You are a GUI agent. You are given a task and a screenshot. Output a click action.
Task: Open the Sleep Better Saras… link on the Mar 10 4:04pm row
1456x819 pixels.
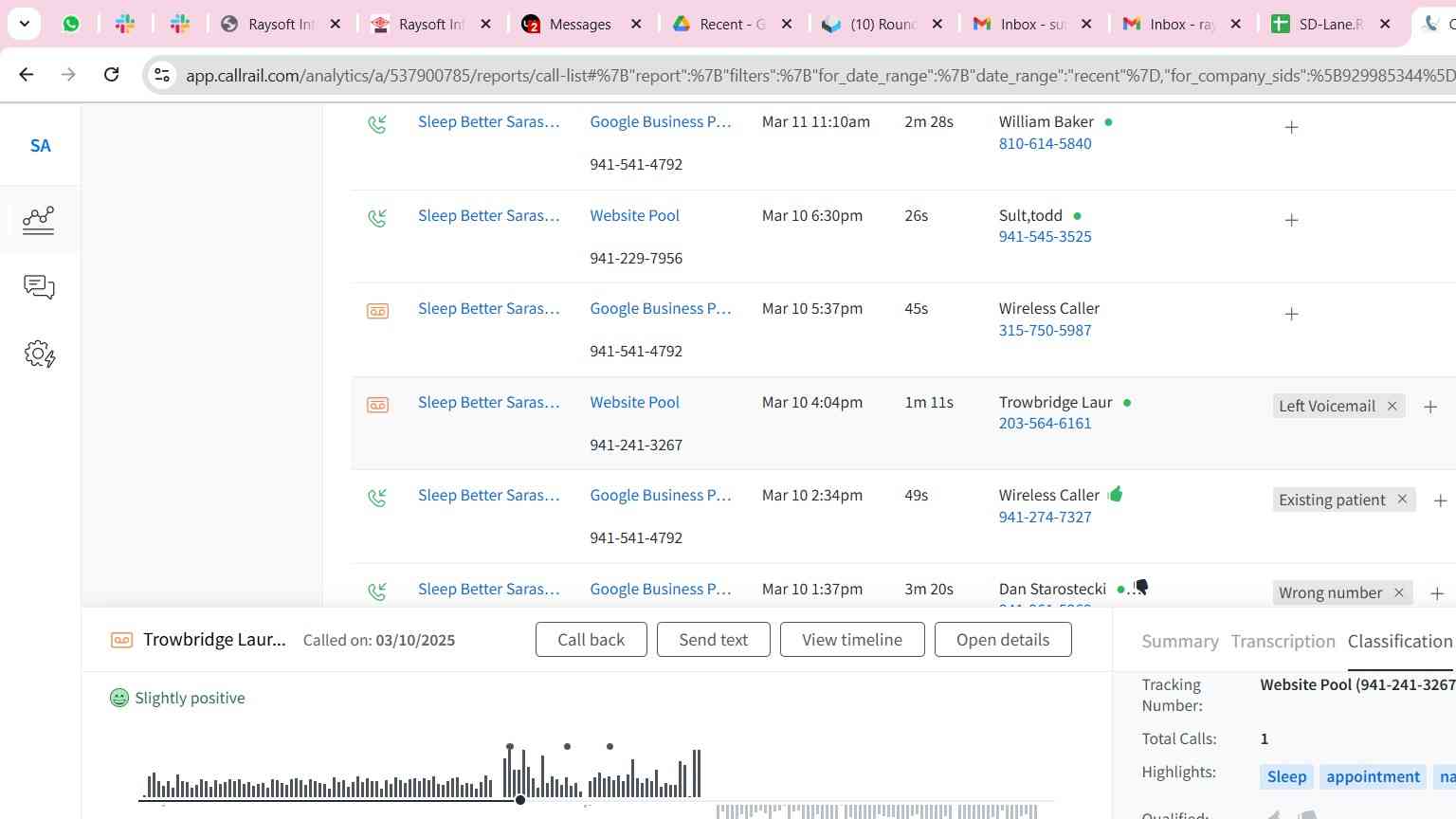[489, 402]
